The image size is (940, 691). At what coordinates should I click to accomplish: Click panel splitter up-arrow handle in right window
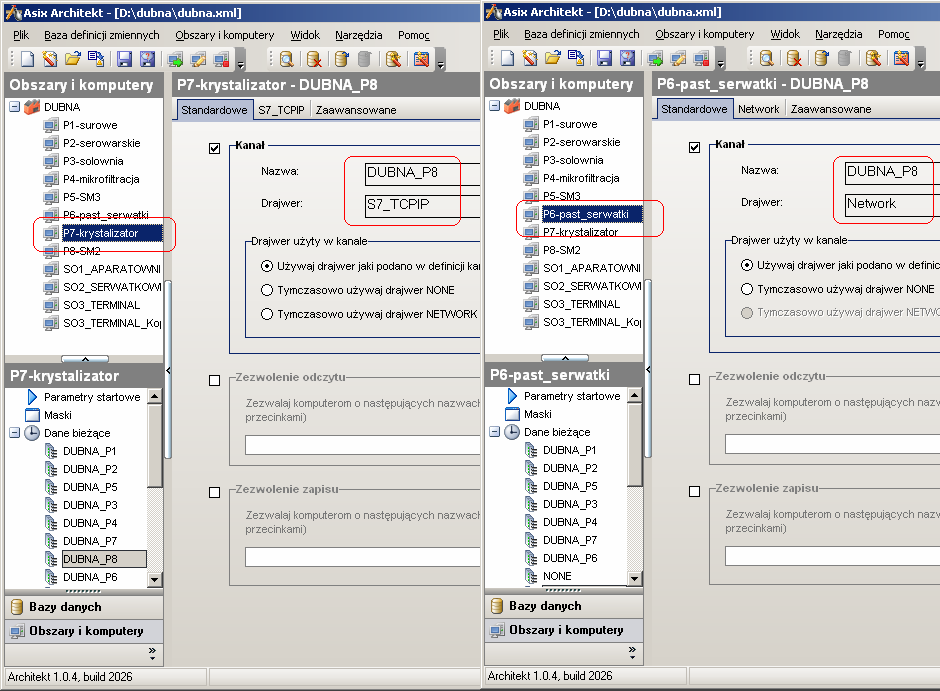[x=565, y=358]
